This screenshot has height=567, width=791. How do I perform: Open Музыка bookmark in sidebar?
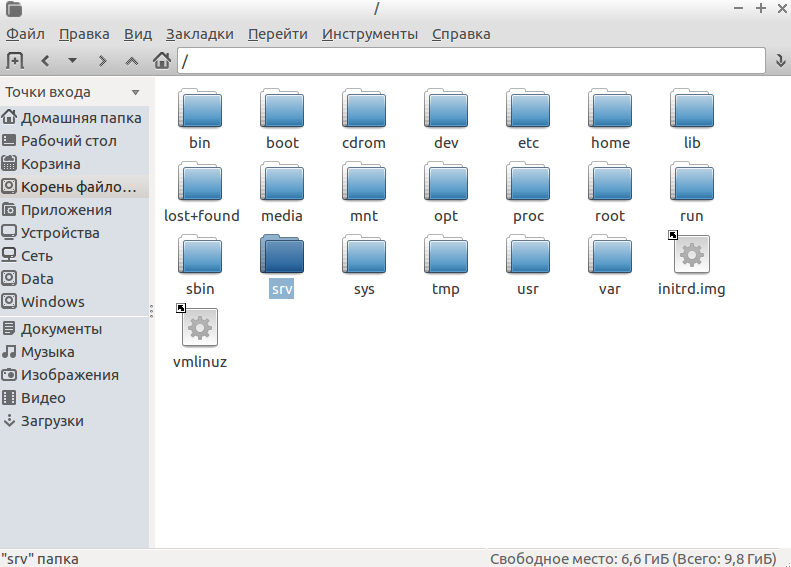pos(74,352)
